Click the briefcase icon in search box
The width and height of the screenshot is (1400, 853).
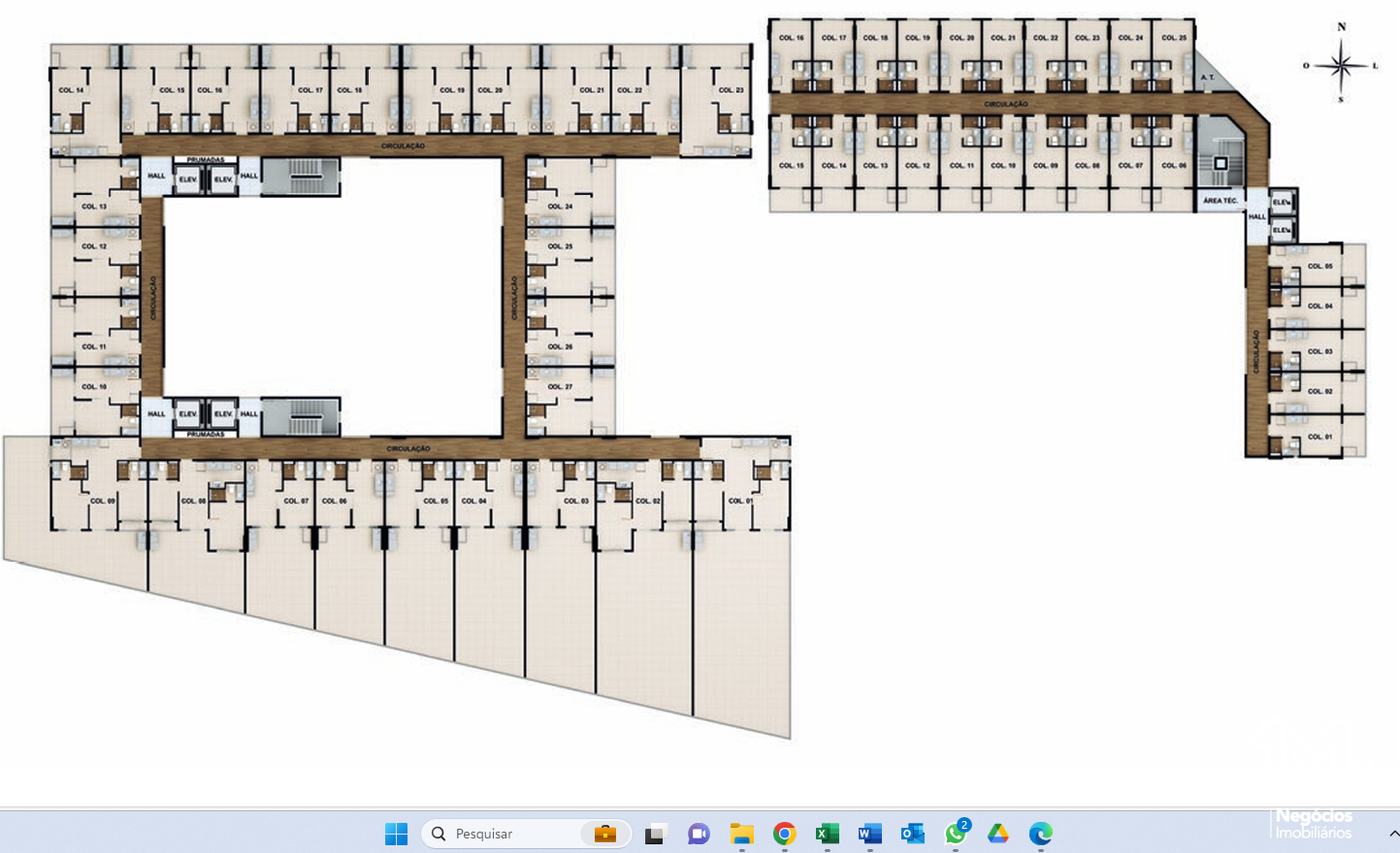point(605,834)
